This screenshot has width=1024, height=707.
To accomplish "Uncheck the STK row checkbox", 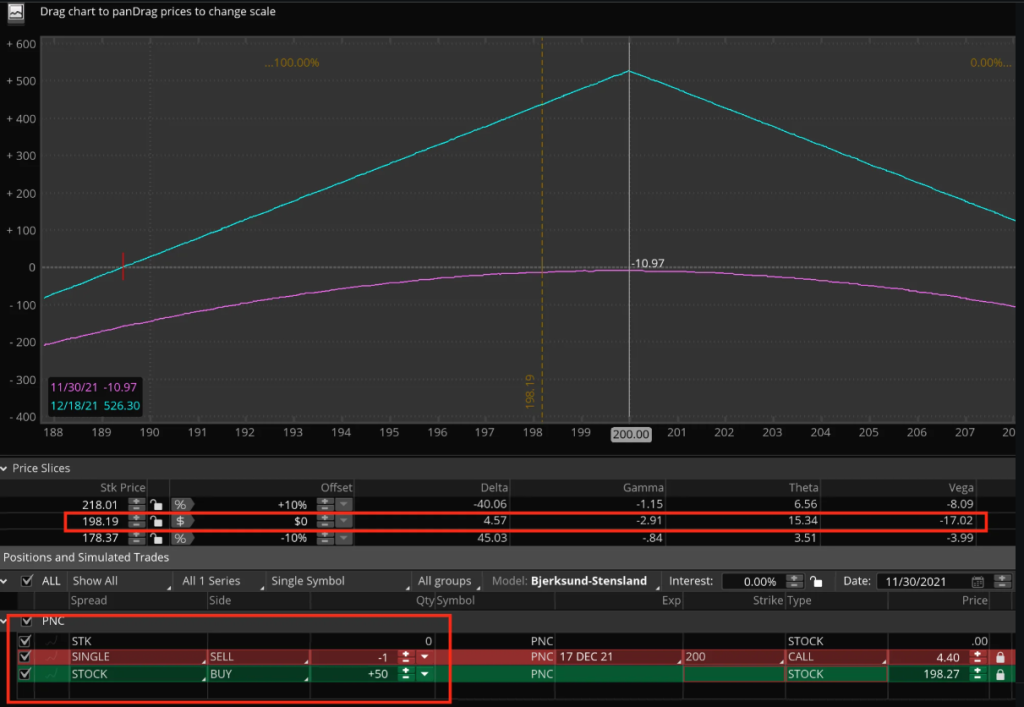I will [x=25, y=641].
